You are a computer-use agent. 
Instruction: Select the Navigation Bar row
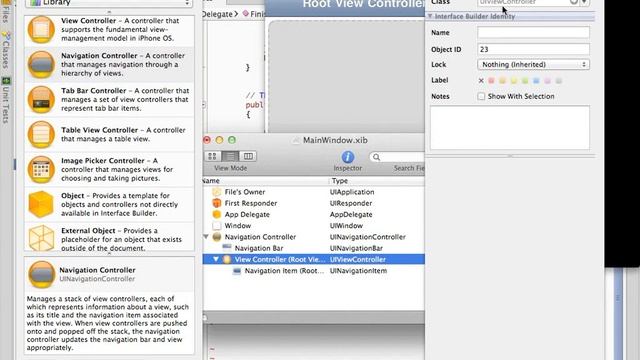click(x=313, y=248)
